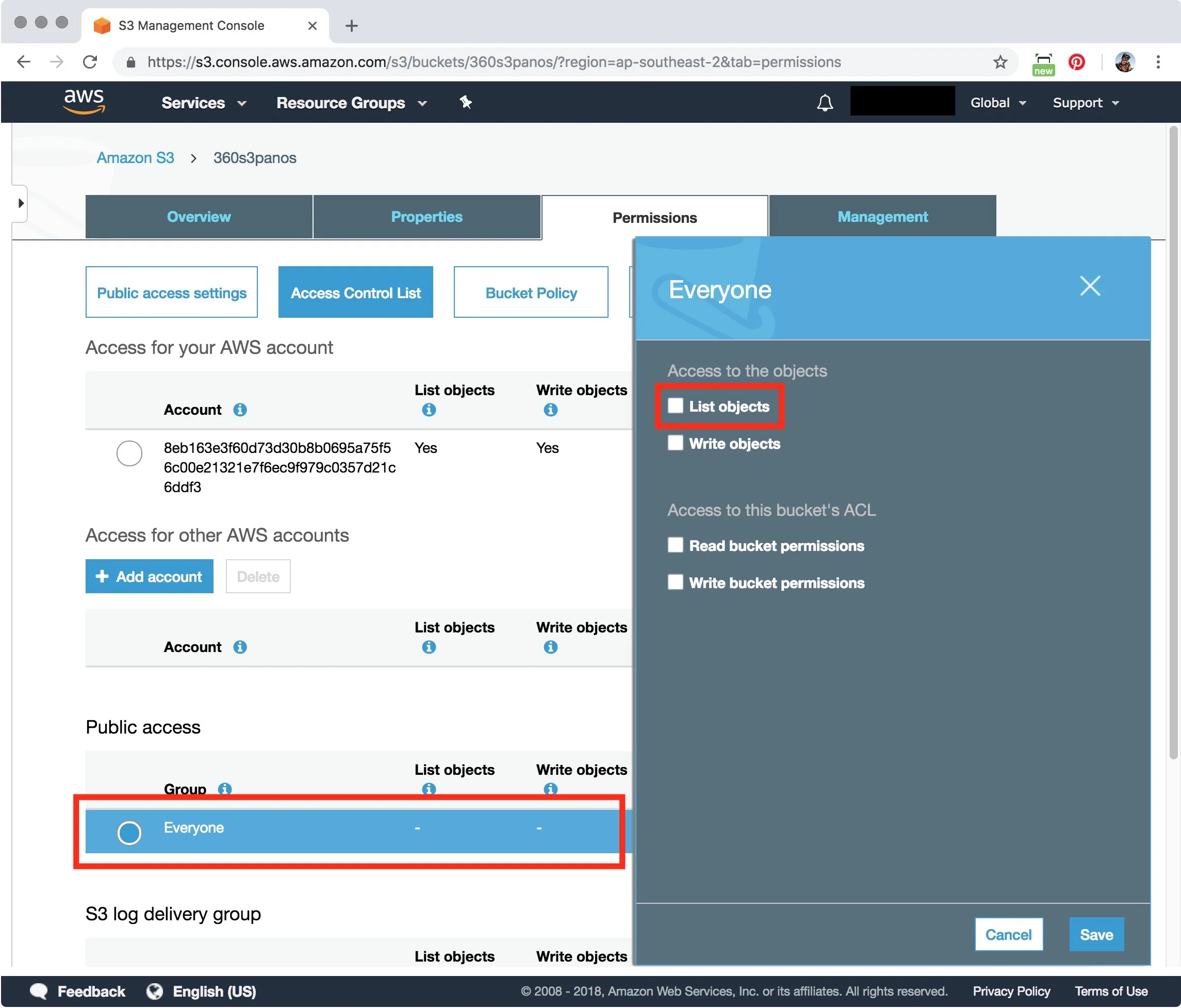Open the redacted account name menu

click(903, 101)
